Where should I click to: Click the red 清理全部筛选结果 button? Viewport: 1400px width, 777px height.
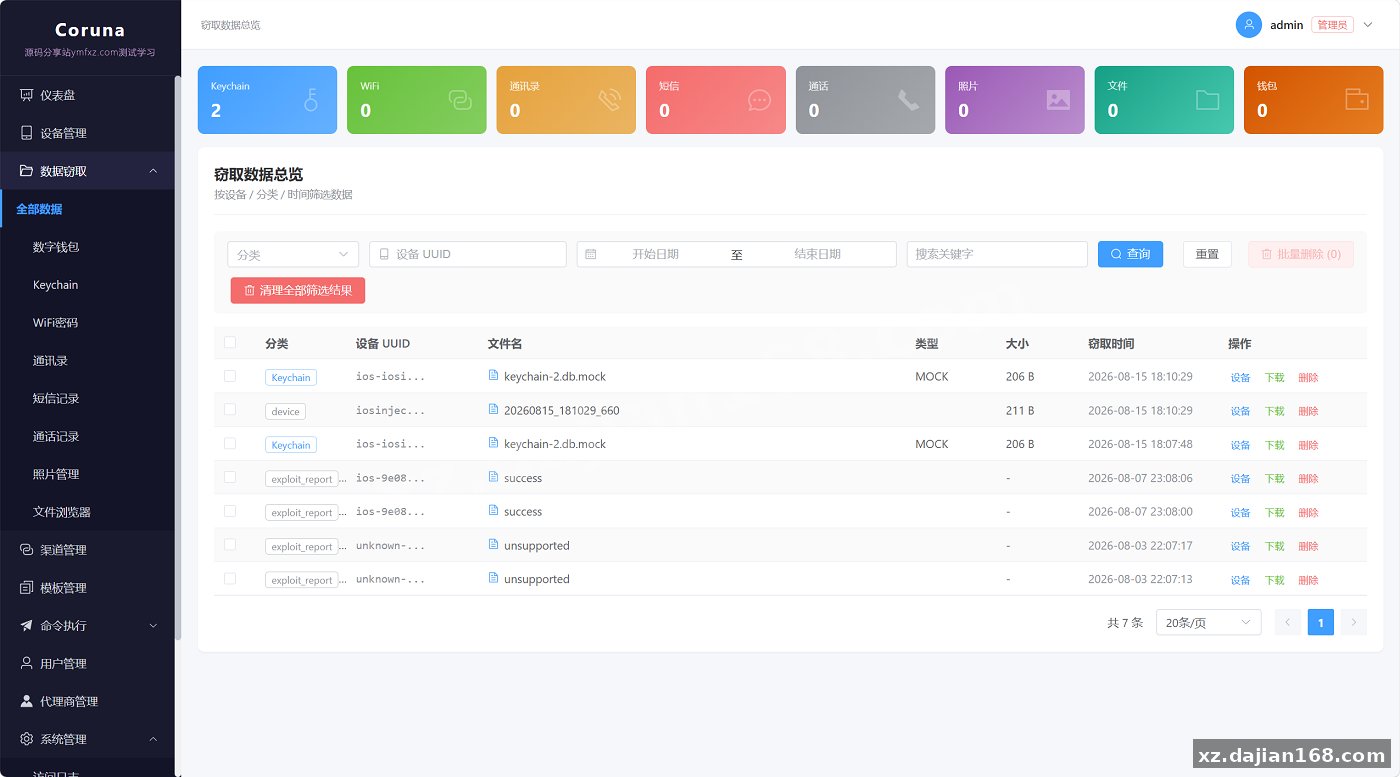tap(298, 290)
